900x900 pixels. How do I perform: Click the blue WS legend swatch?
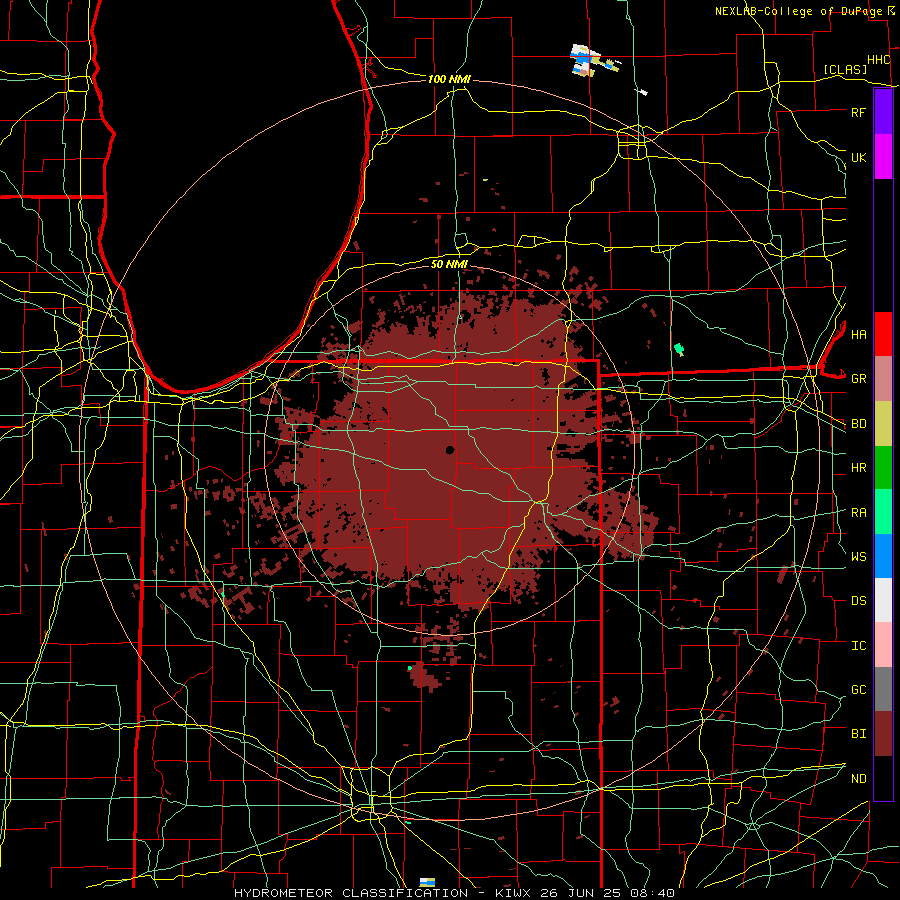point(883,556)
